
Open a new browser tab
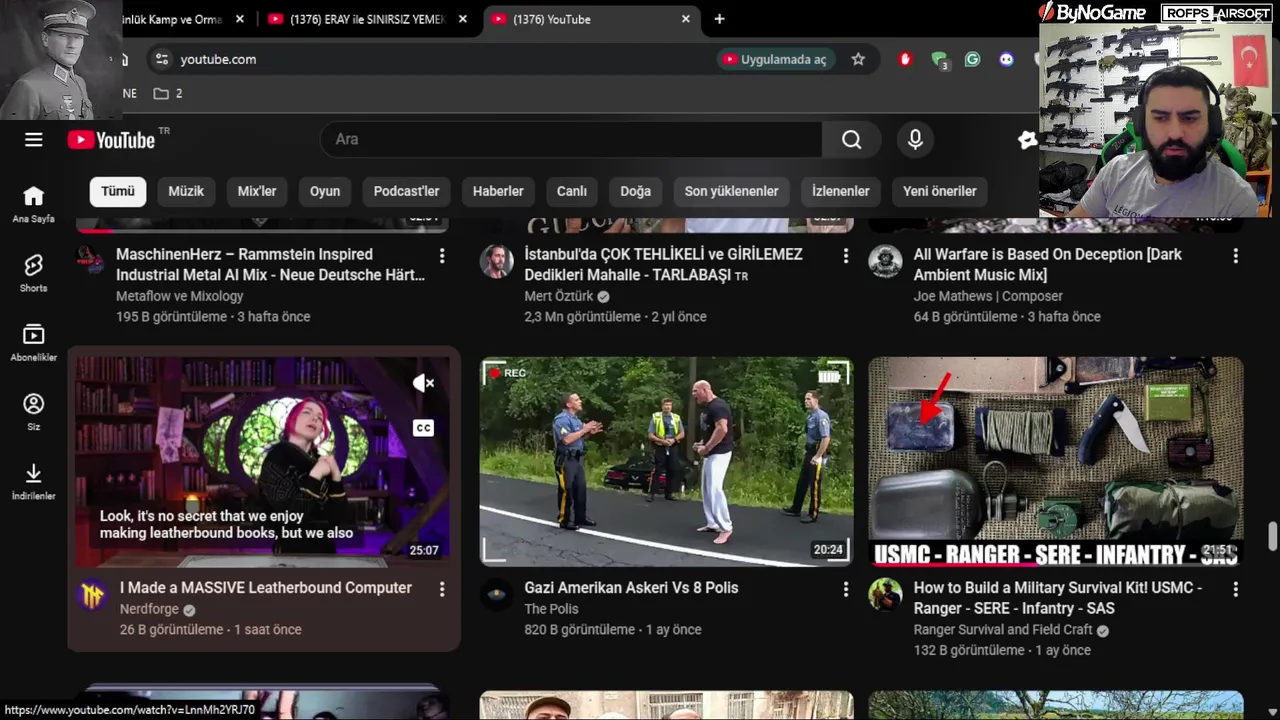tap(719, 19)
